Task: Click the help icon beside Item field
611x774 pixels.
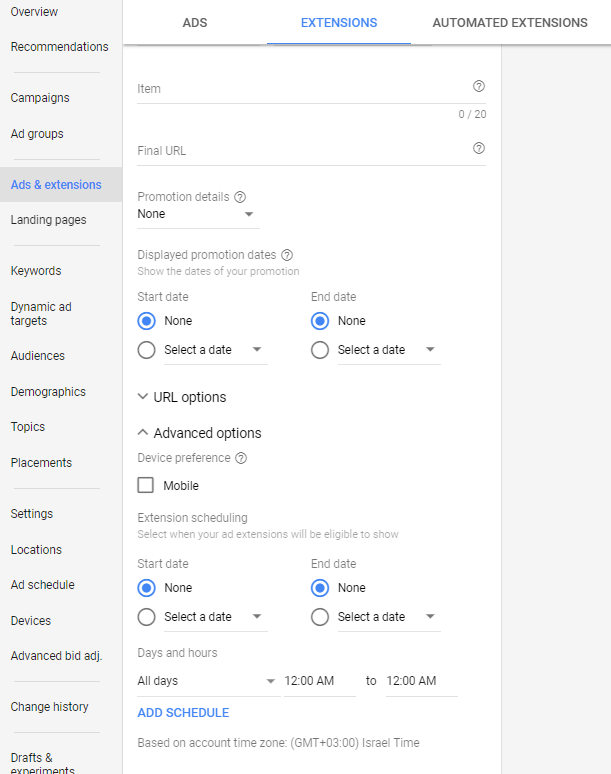Action: 478,86
